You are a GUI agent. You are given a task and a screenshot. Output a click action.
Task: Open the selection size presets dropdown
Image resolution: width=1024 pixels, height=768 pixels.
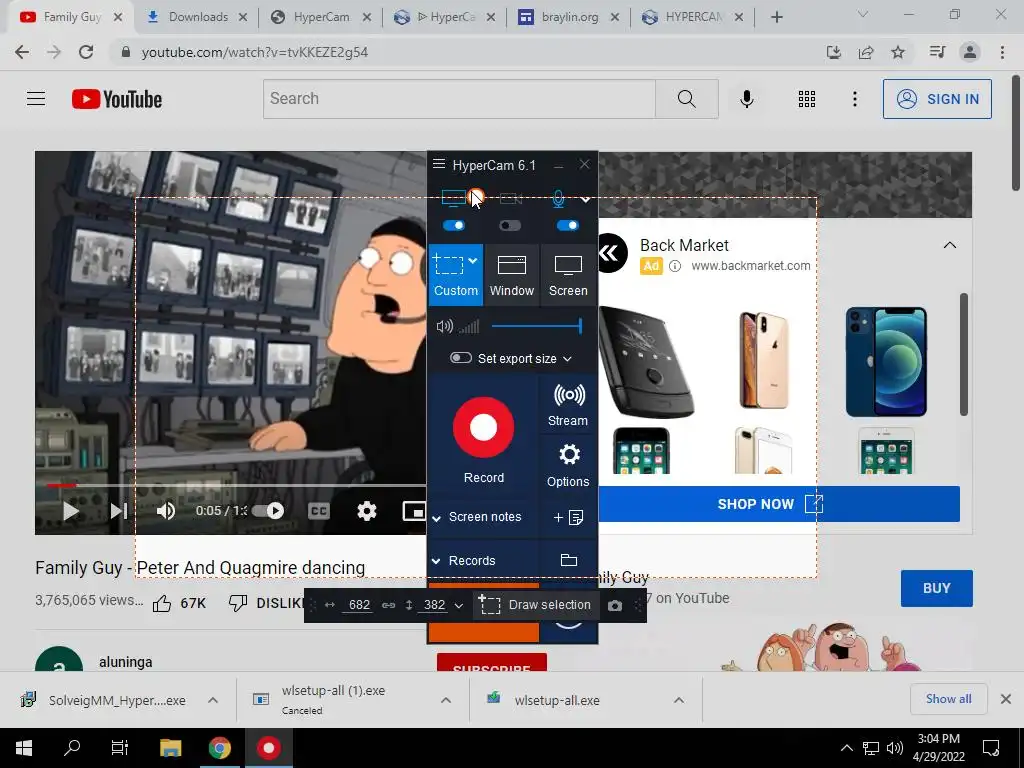point(458,606)
